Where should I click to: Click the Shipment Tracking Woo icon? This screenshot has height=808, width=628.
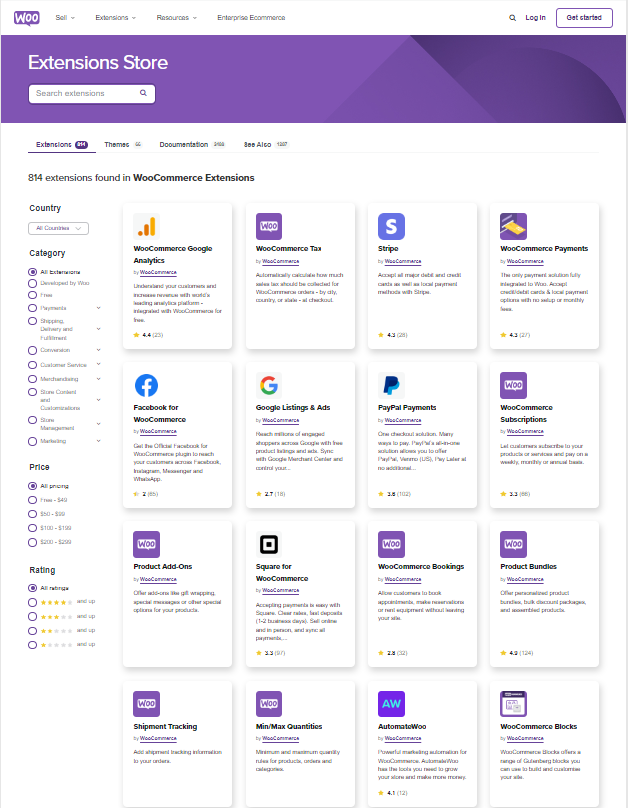tap(146, 704)
